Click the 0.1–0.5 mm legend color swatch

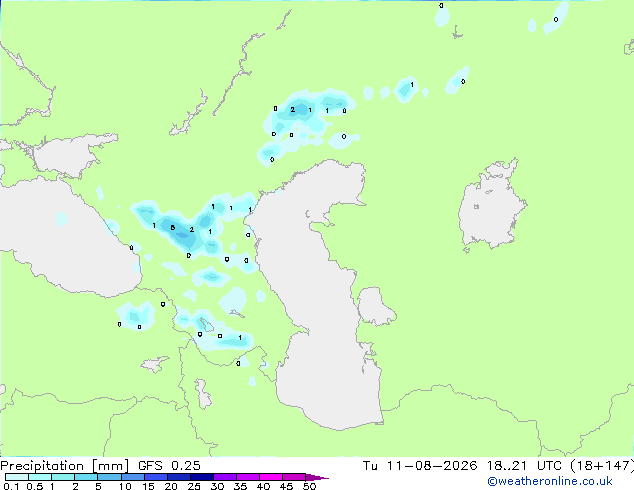tap(17, 477)
